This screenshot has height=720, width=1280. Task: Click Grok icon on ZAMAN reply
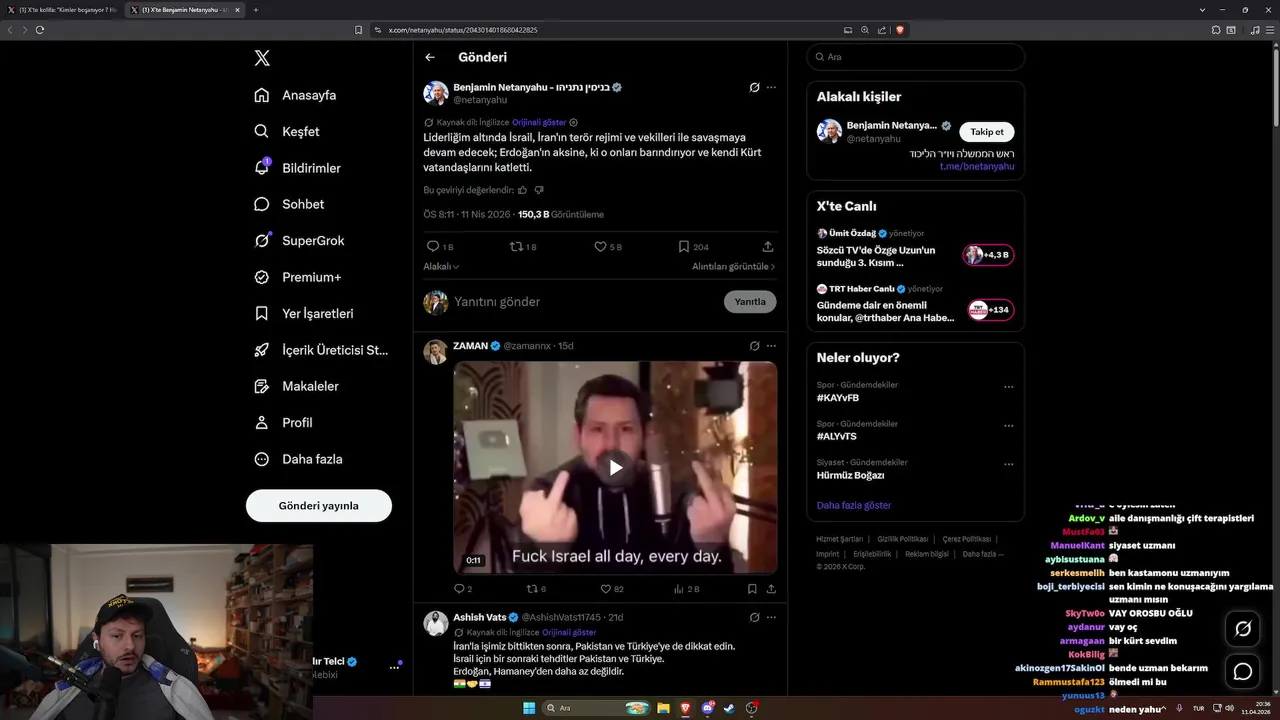[x=755, y=345]
